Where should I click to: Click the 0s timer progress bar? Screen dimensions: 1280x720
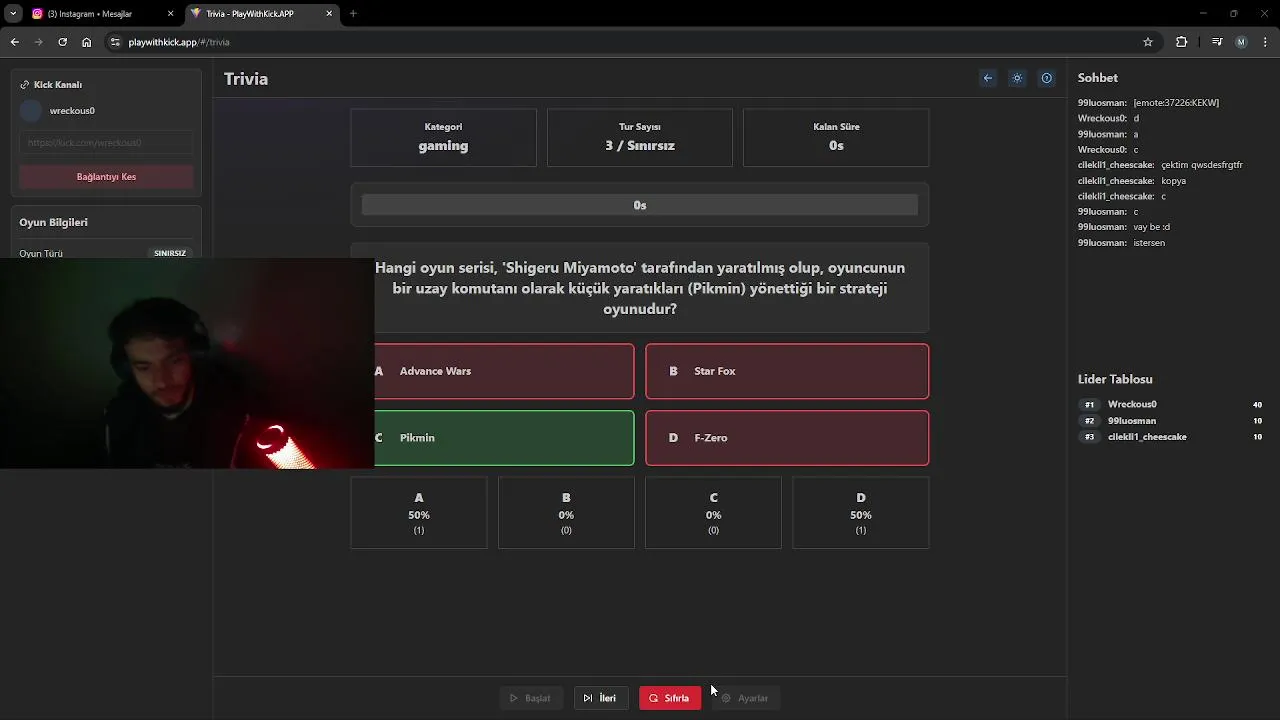pos(640,205)
